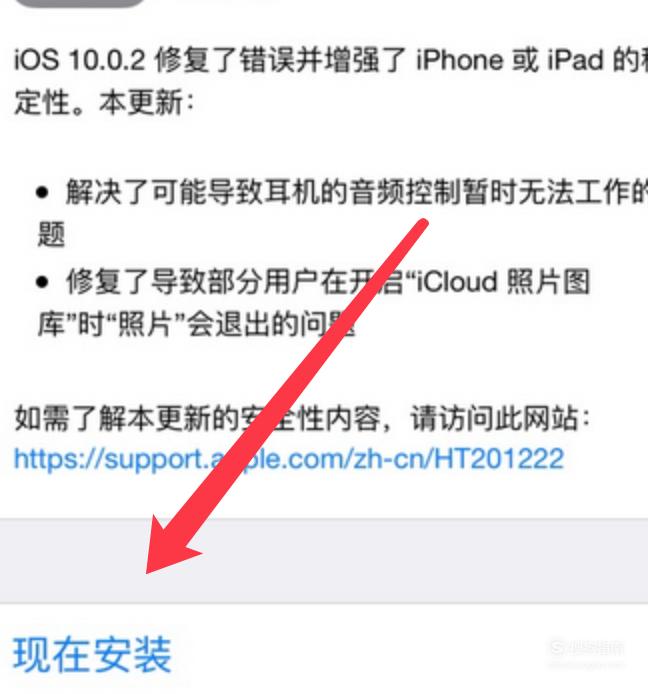Image resolution: width=648 pixels, height=694 pixels.
Task: Tap the 定性。本更新 line of text
Action: pyautogui.click(x=104, y=103)
